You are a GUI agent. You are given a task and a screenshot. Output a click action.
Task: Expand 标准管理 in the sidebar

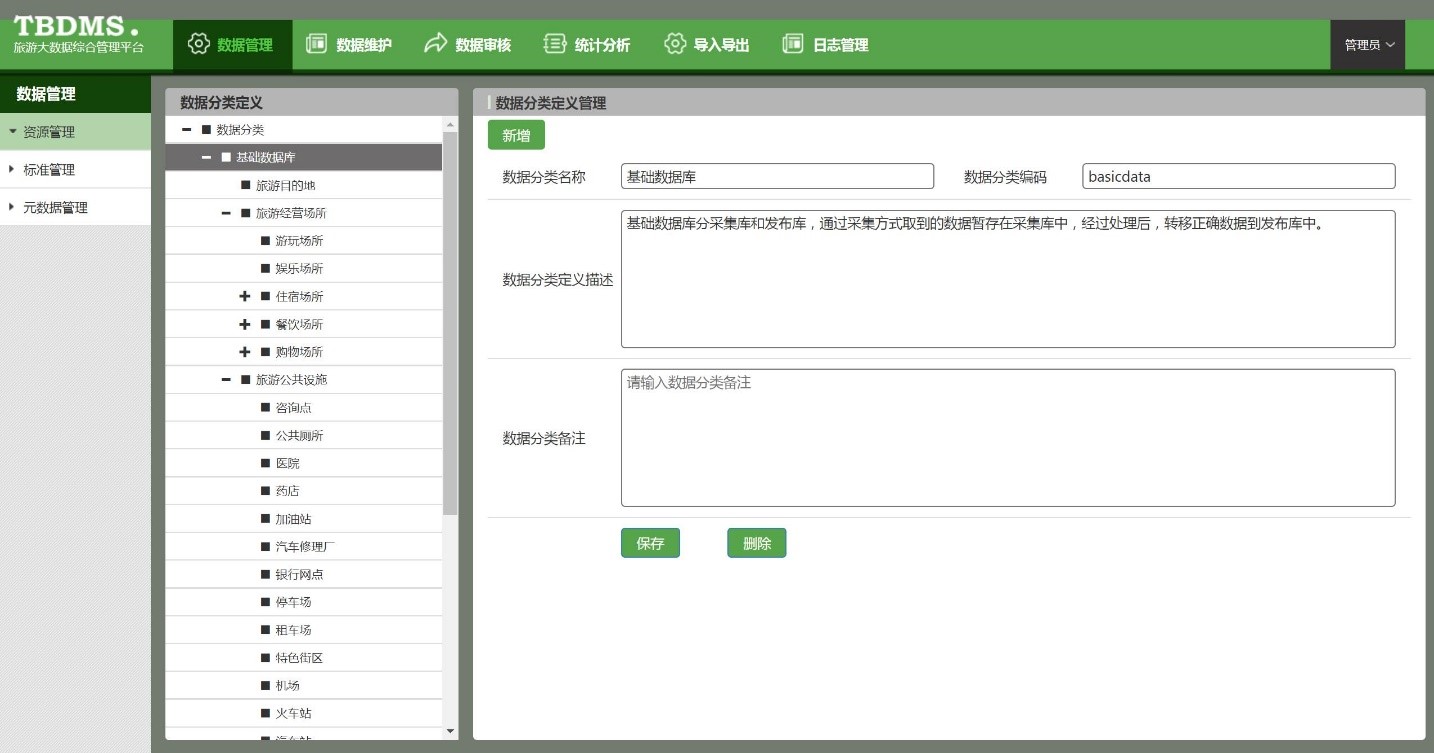coord(49,170)
